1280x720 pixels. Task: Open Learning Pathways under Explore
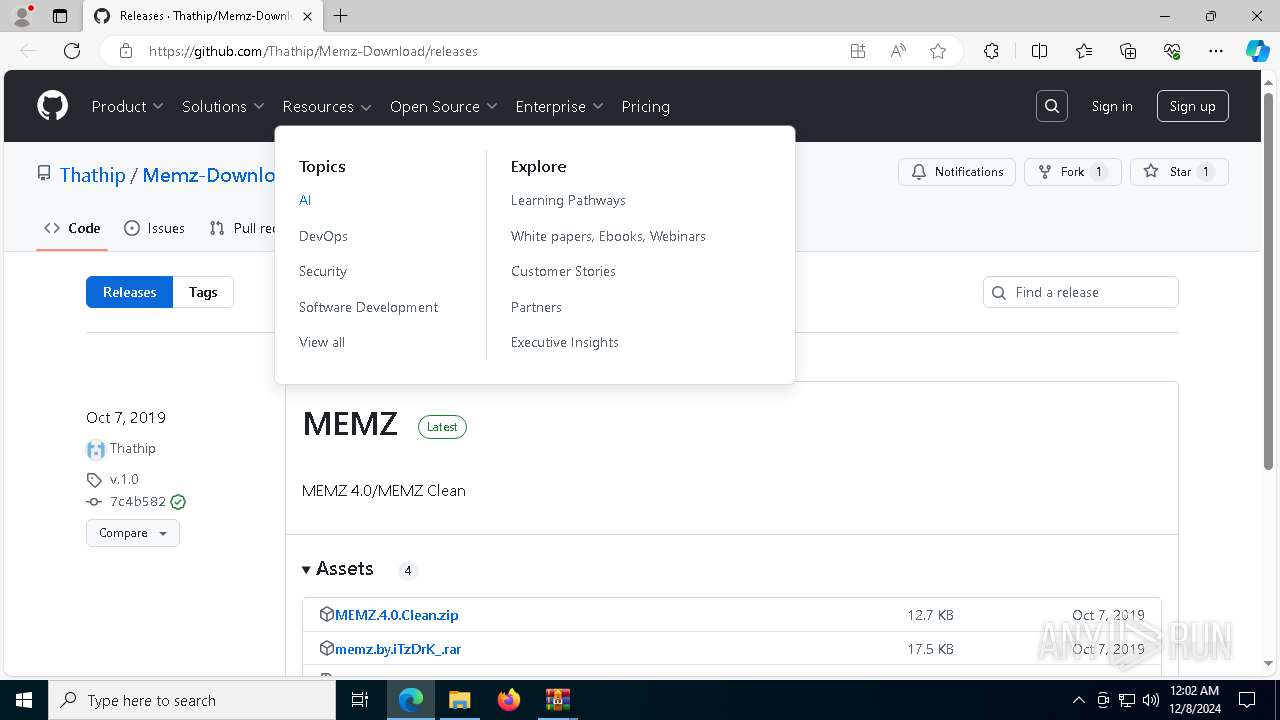(x=568, y=200)
